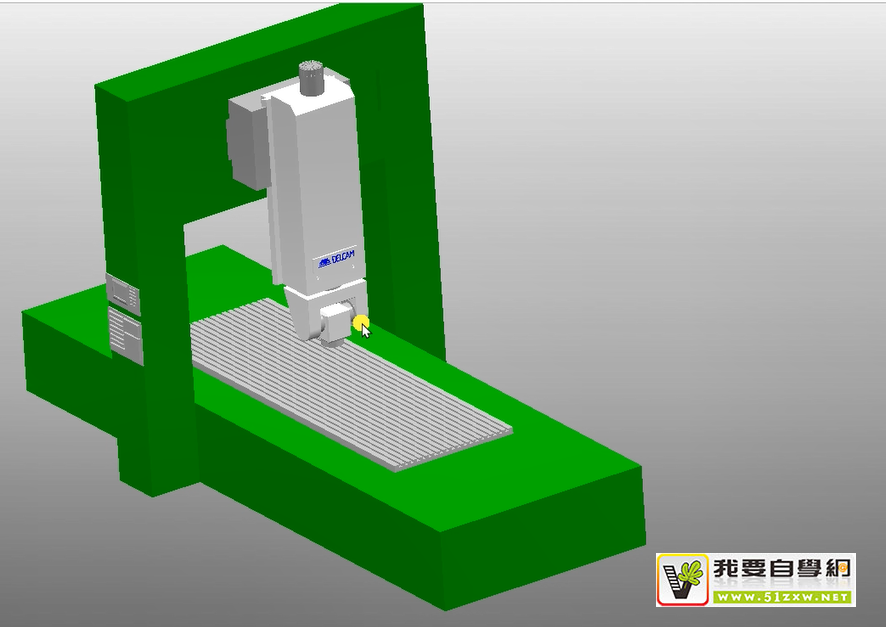This screenshot has width=886, height=627.
Task: Click the cylindrical motor atop the spindle head
Action: click(313, 78)
